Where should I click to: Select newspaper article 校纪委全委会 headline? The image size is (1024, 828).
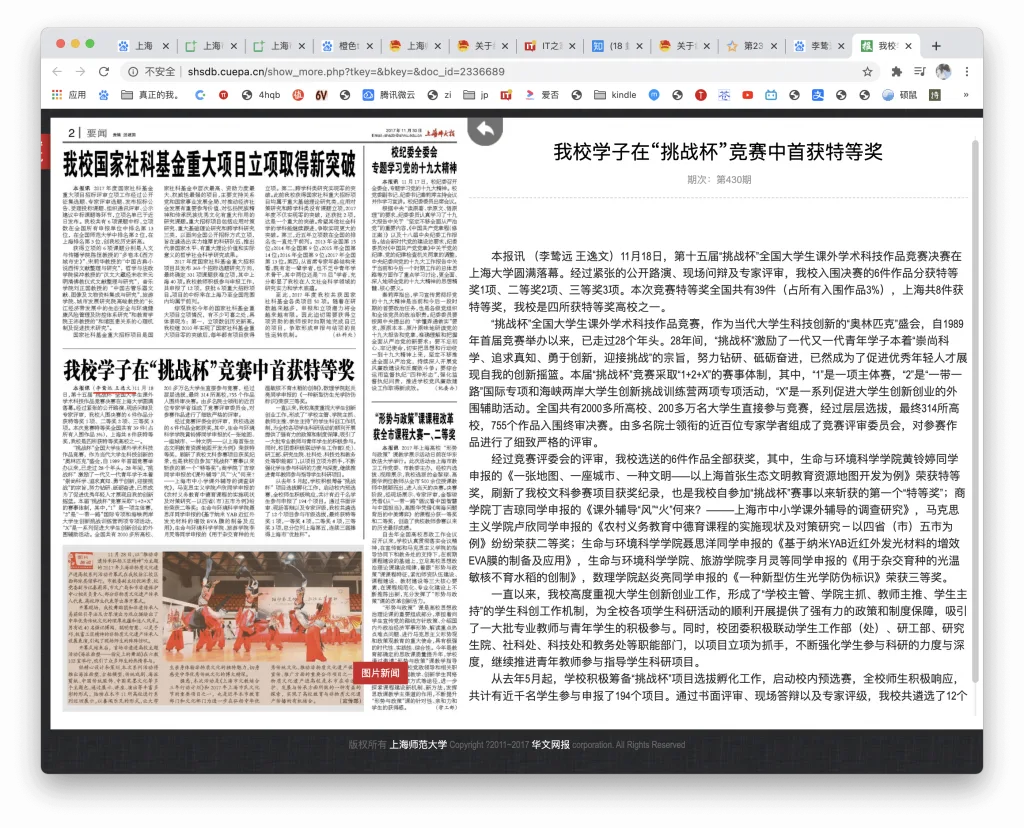(x=414, y=159)
